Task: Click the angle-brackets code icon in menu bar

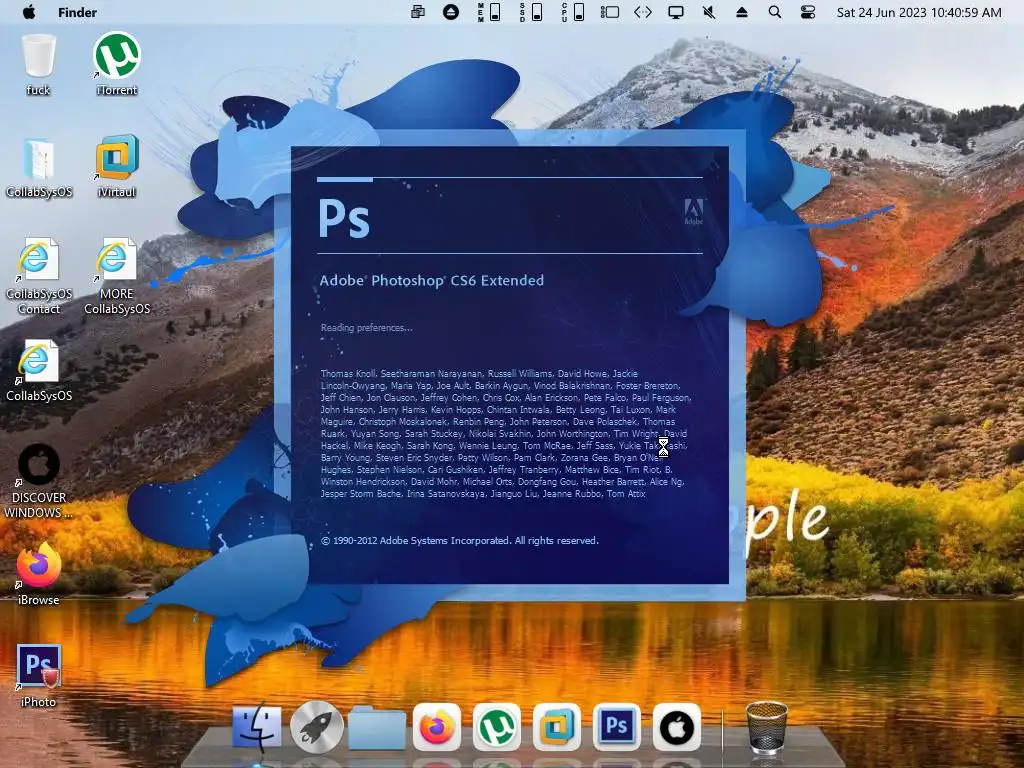Action: pos(643,12)
